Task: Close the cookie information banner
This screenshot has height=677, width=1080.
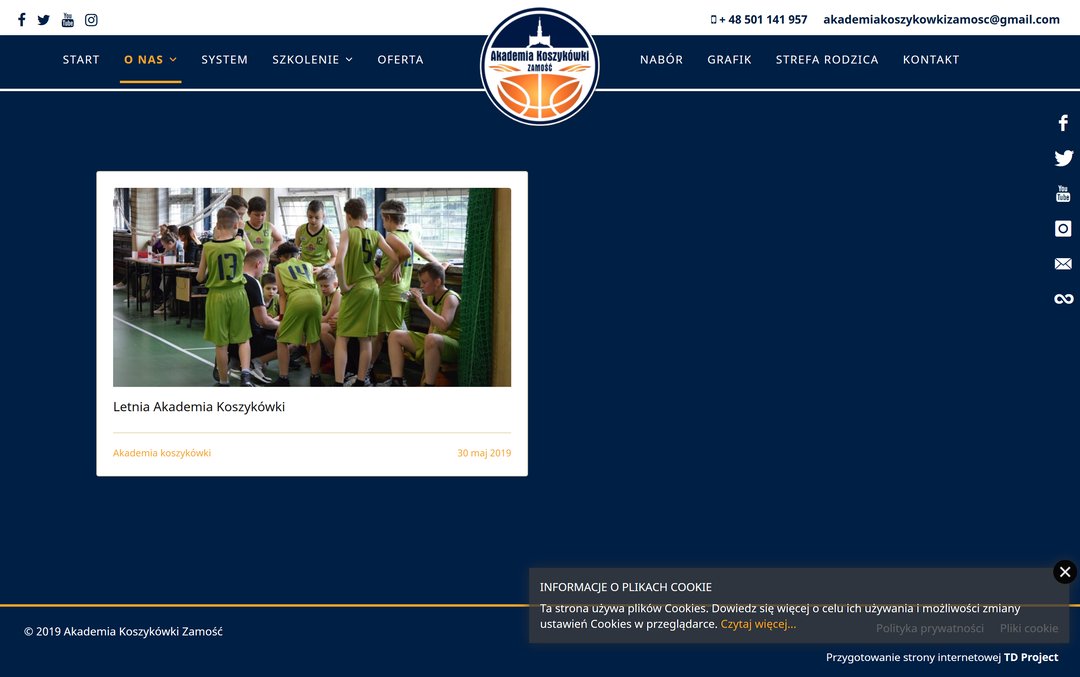Action: tap(1065, 572)
